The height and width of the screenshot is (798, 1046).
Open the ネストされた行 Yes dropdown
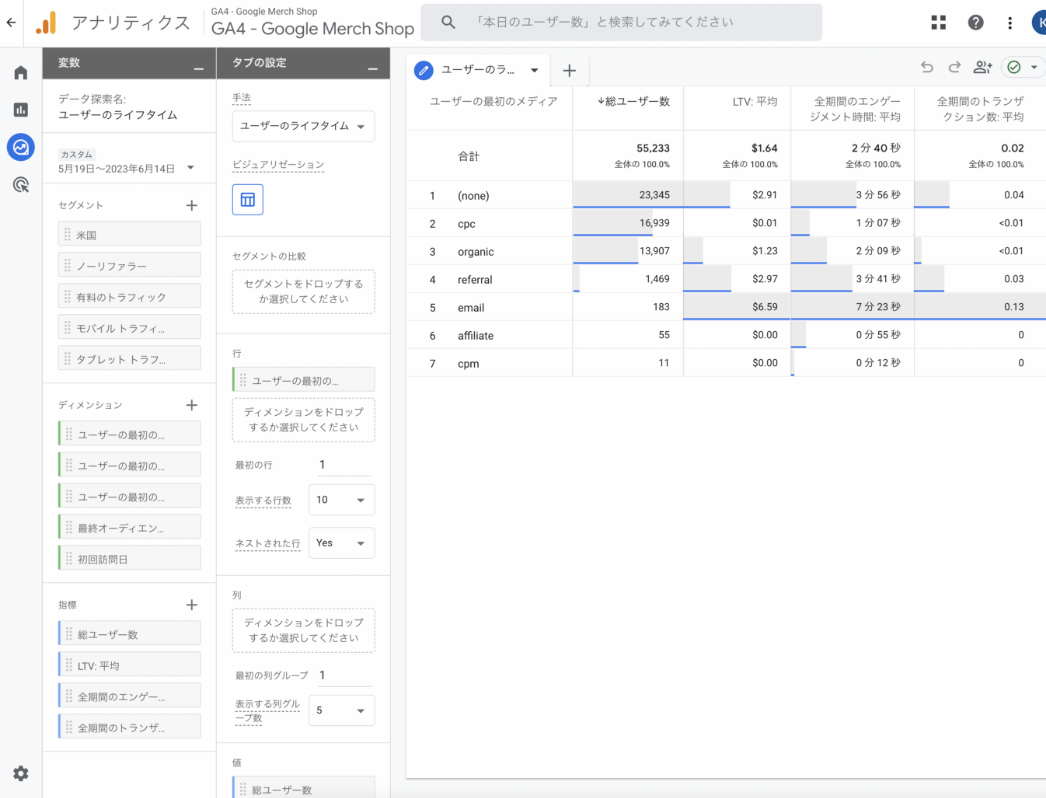(x=342, y=543)
